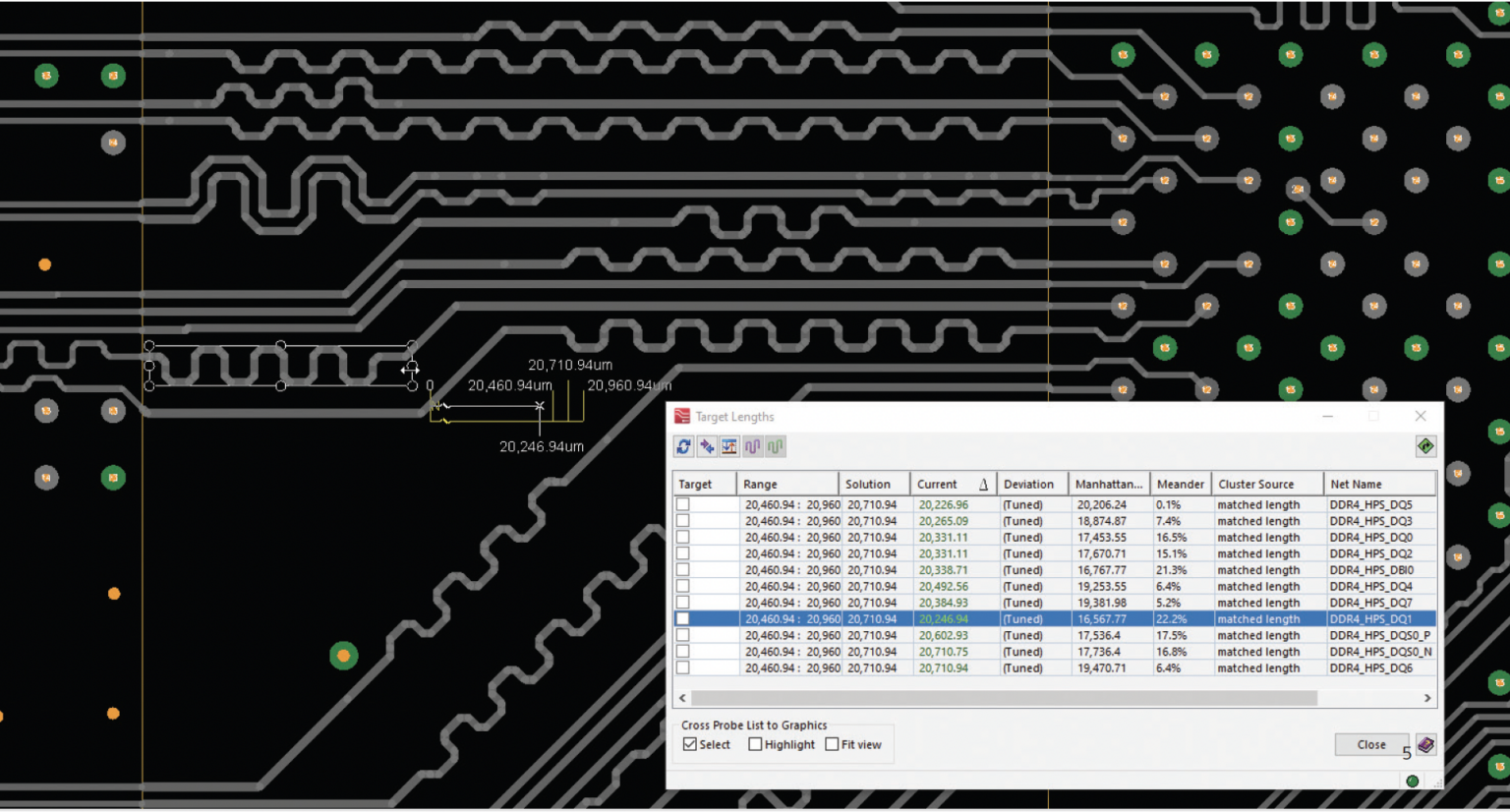Check the Target box for DDR4_HPS_DQ5
The height and width of the screenshot is (812, 1510).
coord(685,504)
